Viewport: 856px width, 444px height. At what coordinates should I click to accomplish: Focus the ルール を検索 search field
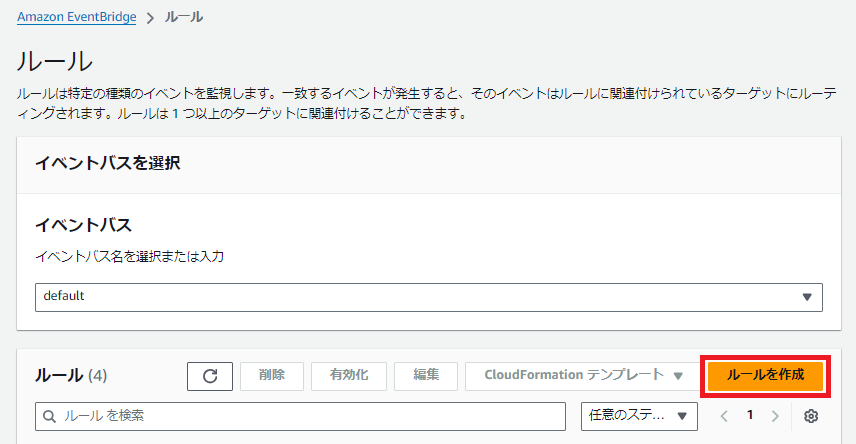(300, 416)
